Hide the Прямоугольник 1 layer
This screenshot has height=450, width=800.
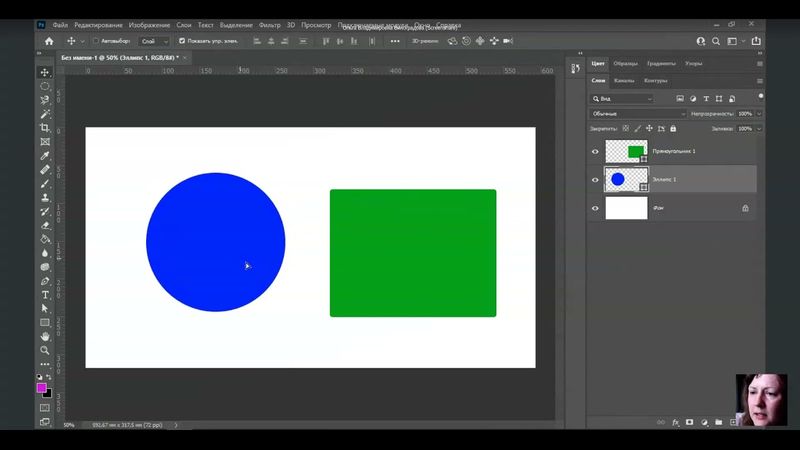pos(595,151)
